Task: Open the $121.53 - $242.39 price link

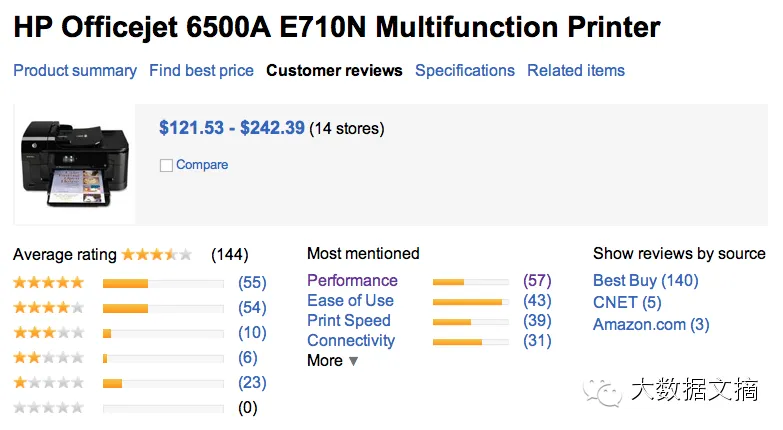Action: tap(232, 128)
